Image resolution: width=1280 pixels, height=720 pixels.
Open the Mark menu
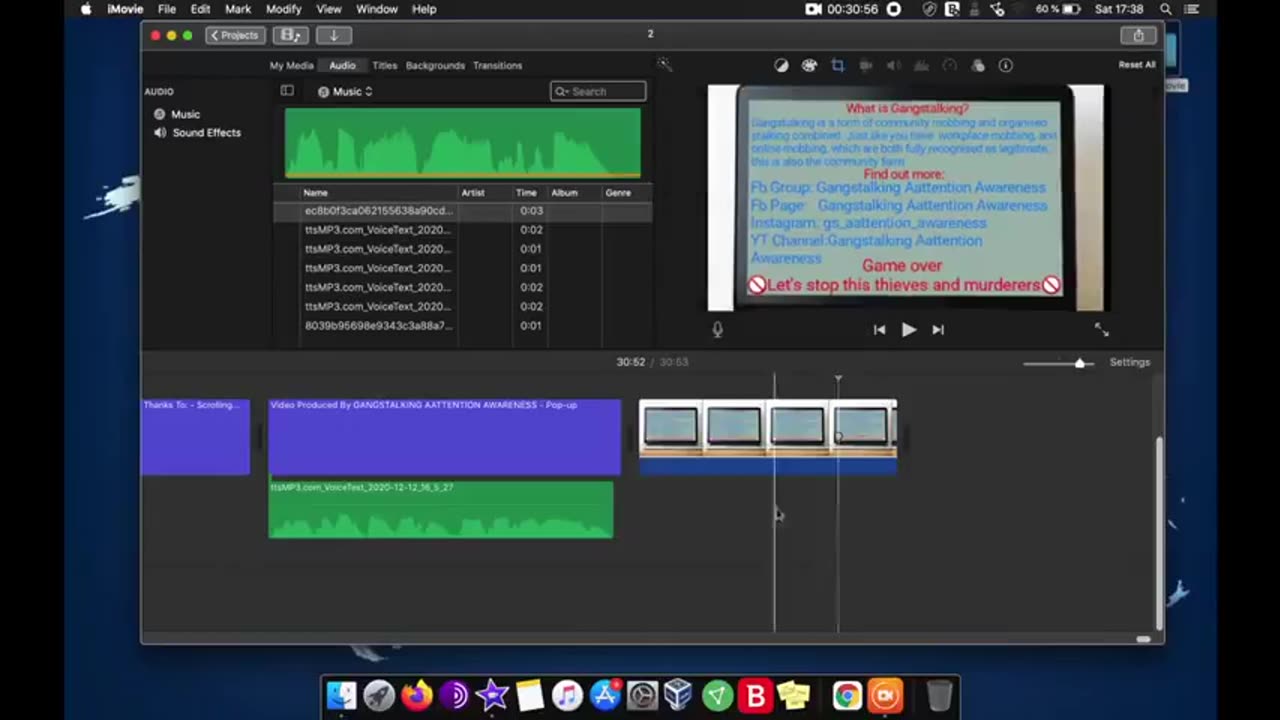[x=238, y=9]
